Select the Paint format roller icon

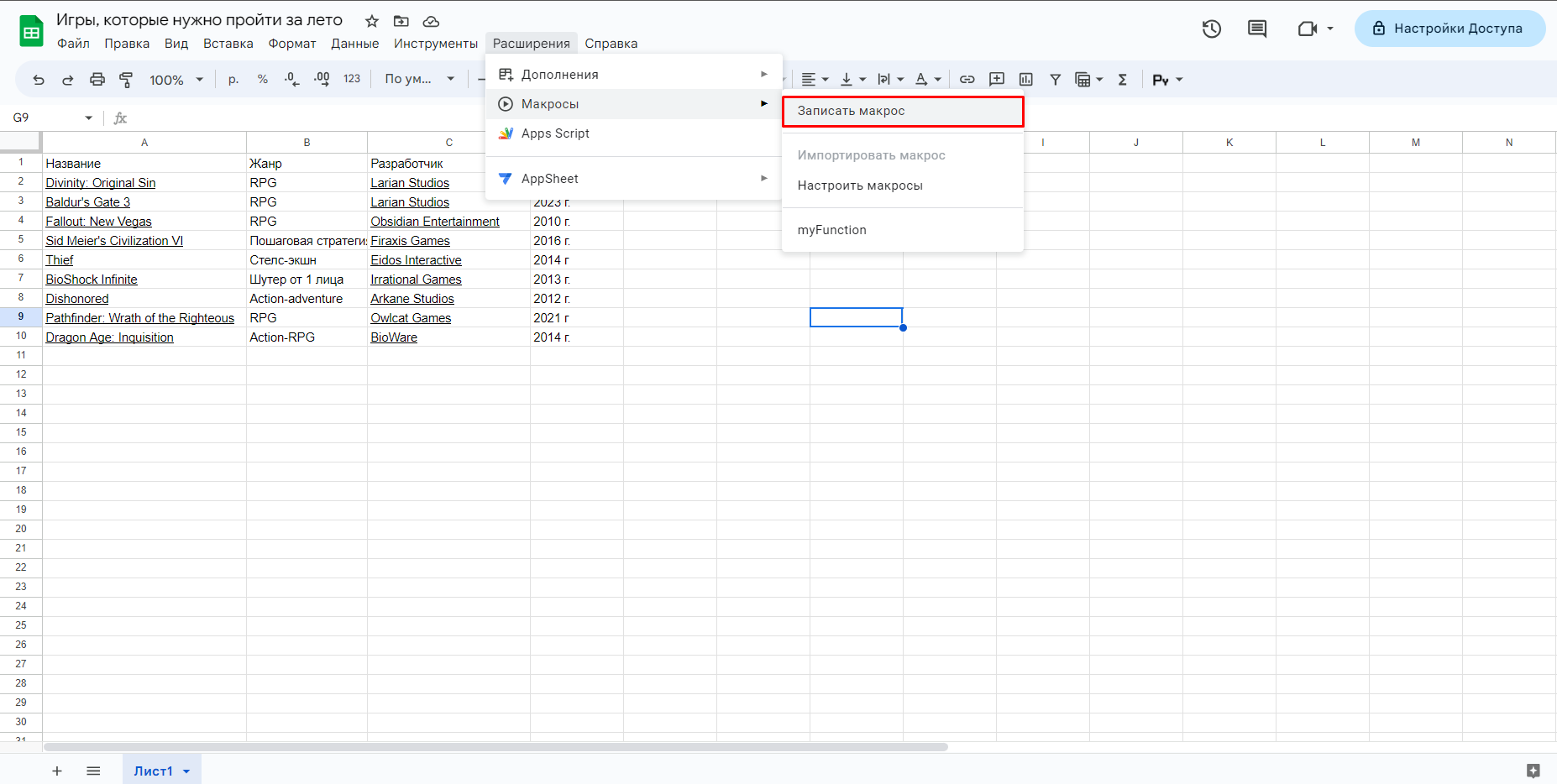pyautogui.click(x=126, y=80)
